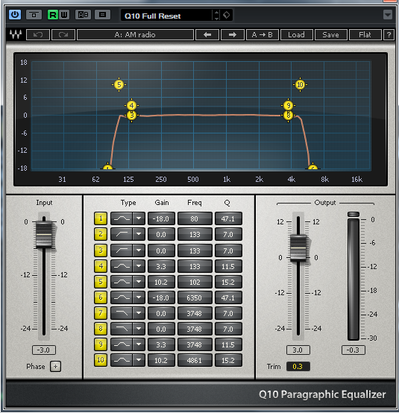This screenshot has height=413, width=399.
Task: Enable the Write automation W button
Action: click(x=64, y=15)
